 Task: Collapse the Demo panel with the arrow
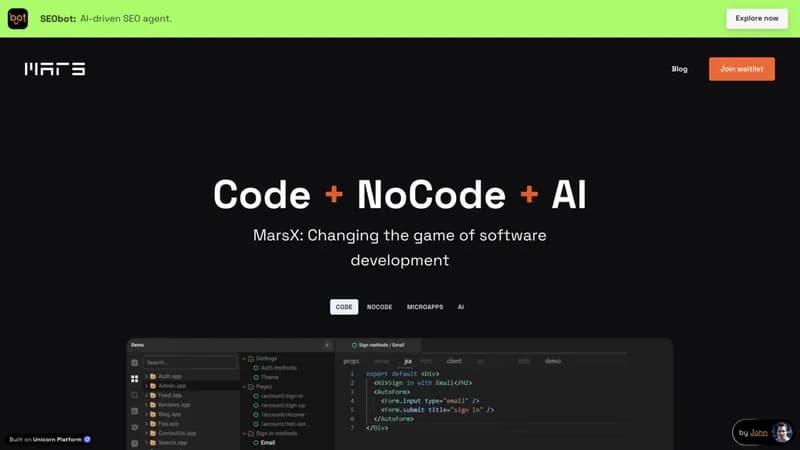point(327,345)
